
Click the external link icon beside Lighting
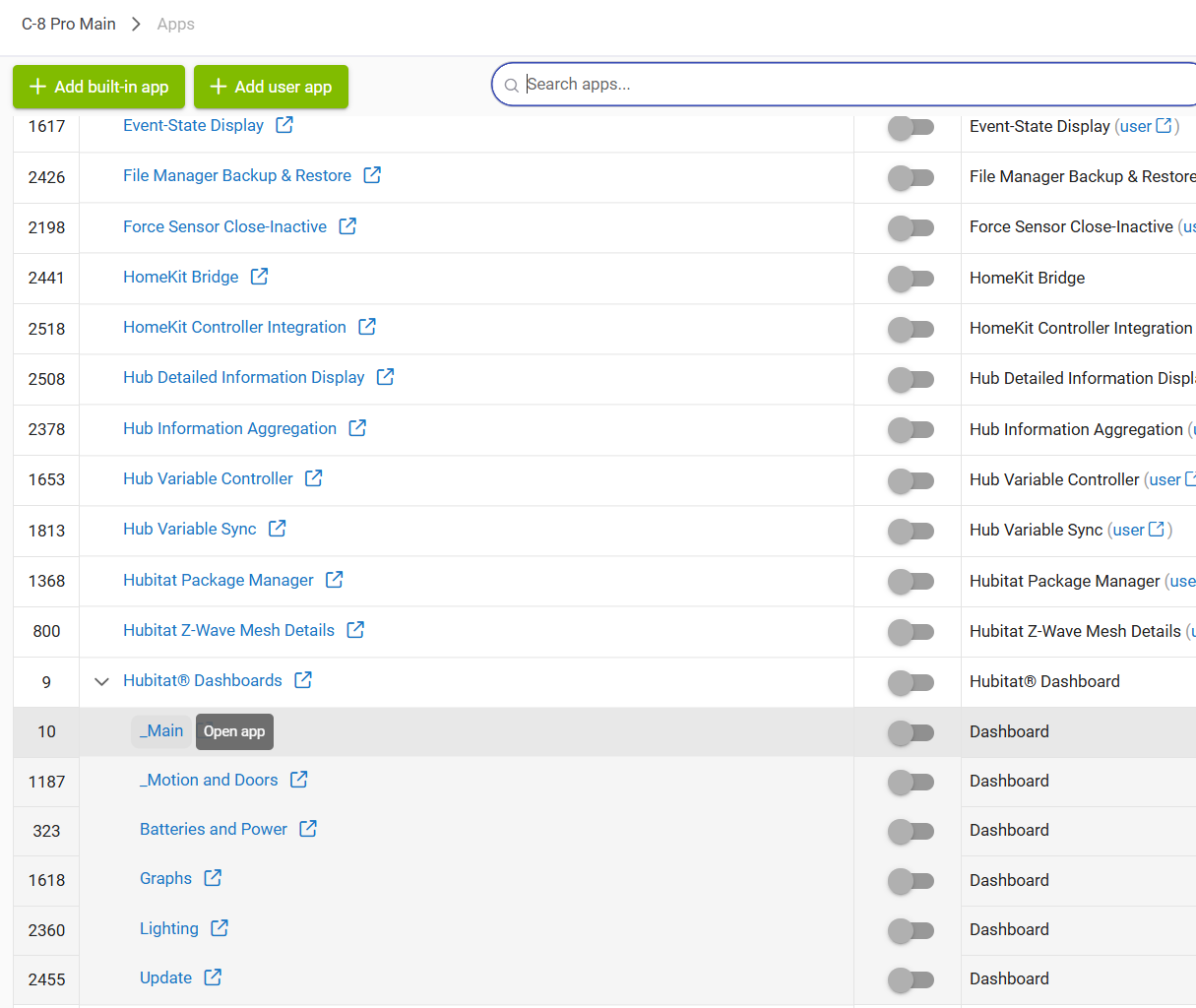pyautogui.click(x=220, y=928)
